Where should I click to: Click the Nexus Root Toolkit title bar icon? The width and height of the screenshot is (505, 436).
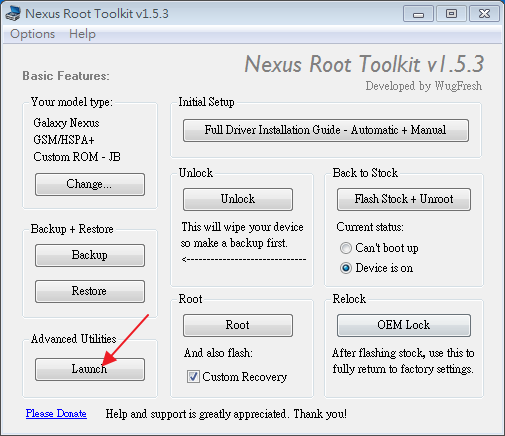(13, 14)
